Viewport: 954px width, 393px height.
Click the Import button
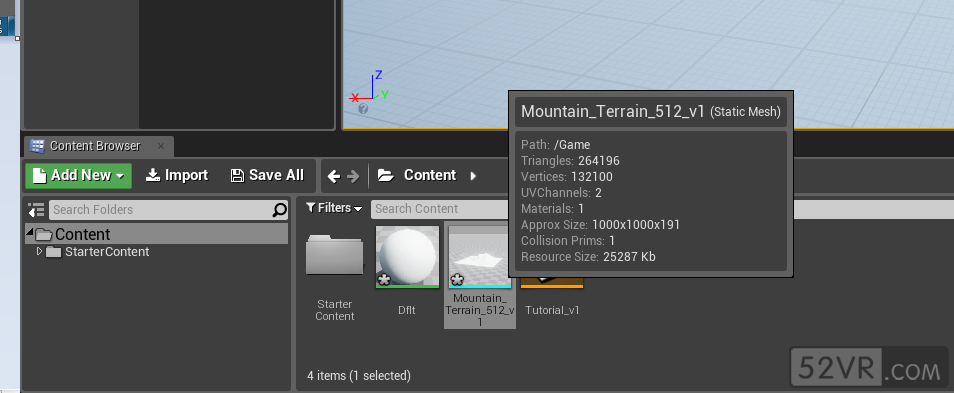click(178, 175)
